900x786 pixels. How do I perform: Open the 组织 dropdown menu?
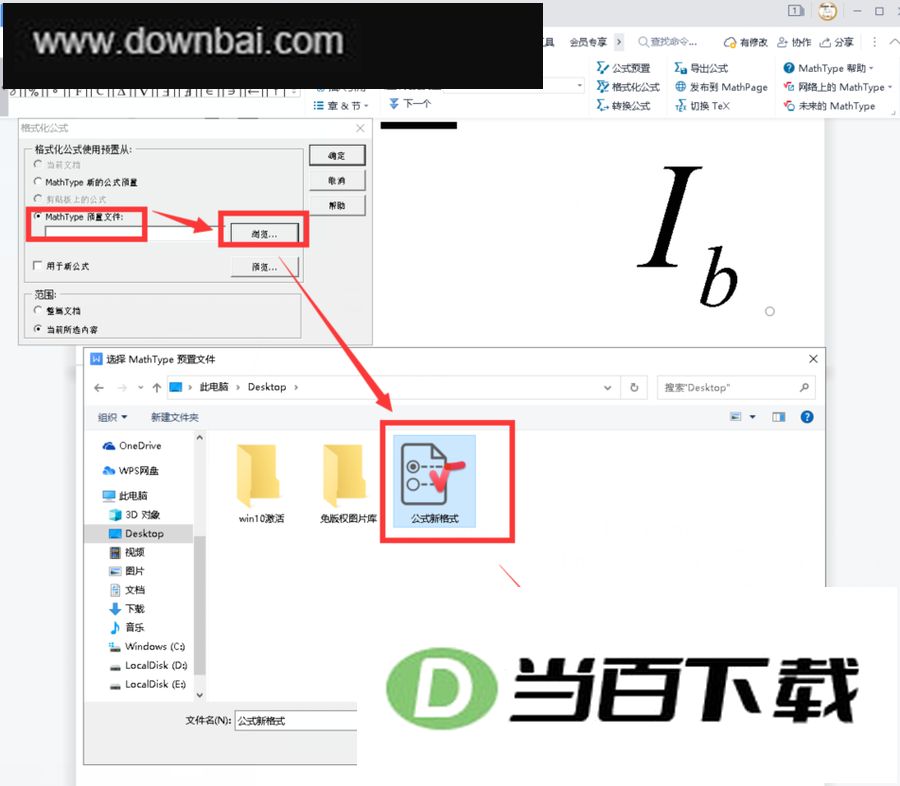(x=112, y=417)
